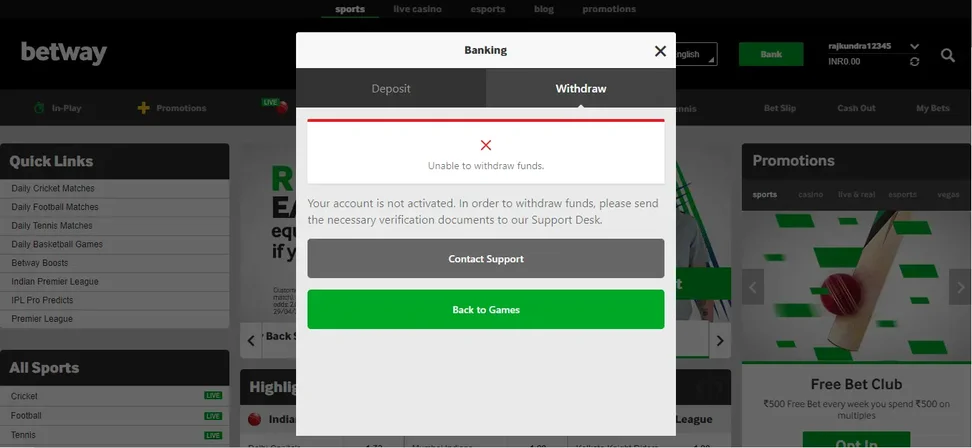Viewport: 972px width, 448px height.
Task: Click the yellow plus Promotions icon
Action: pos(143,108)
